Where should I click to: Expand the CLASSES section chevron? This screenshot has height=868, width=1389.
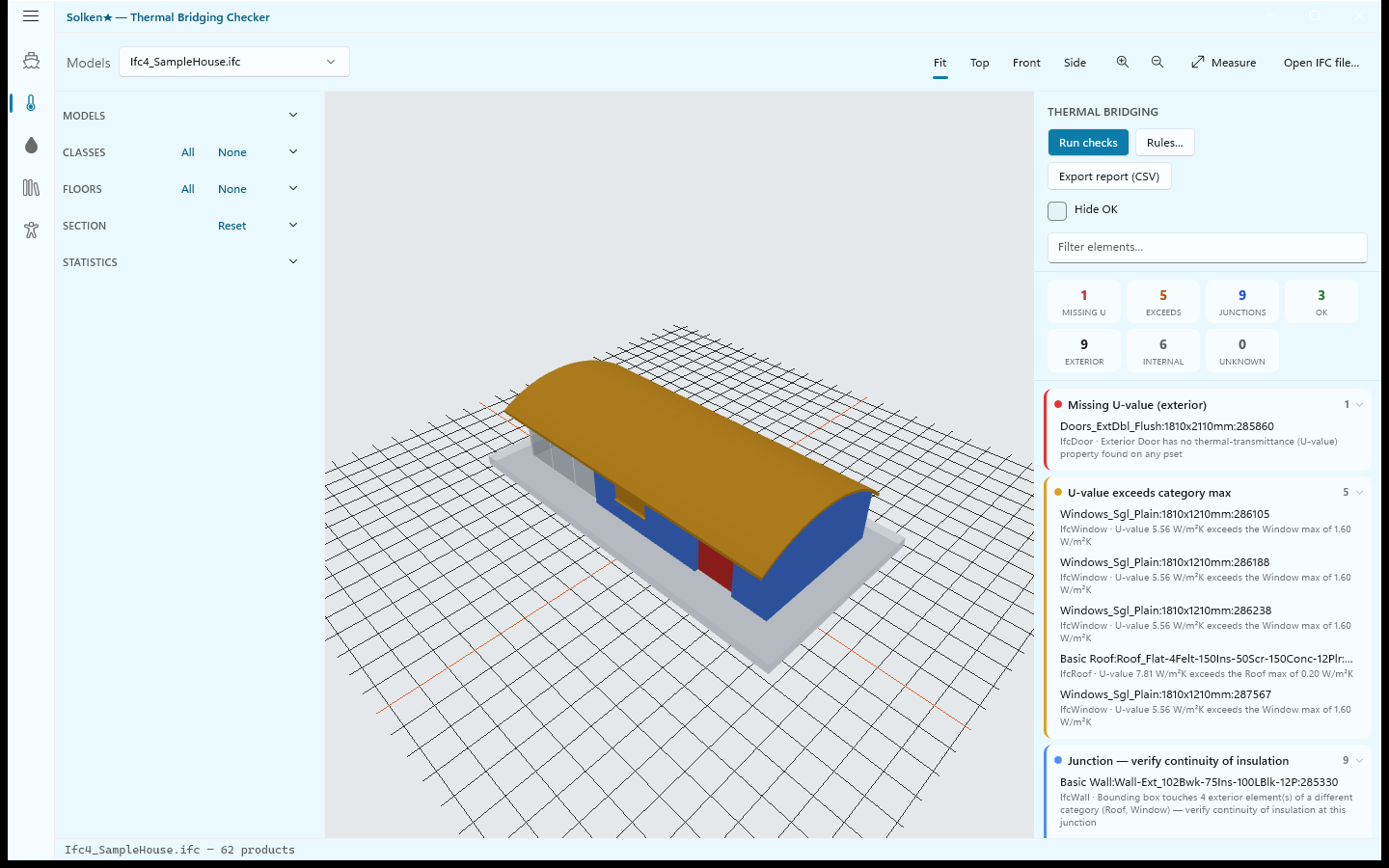293,152
